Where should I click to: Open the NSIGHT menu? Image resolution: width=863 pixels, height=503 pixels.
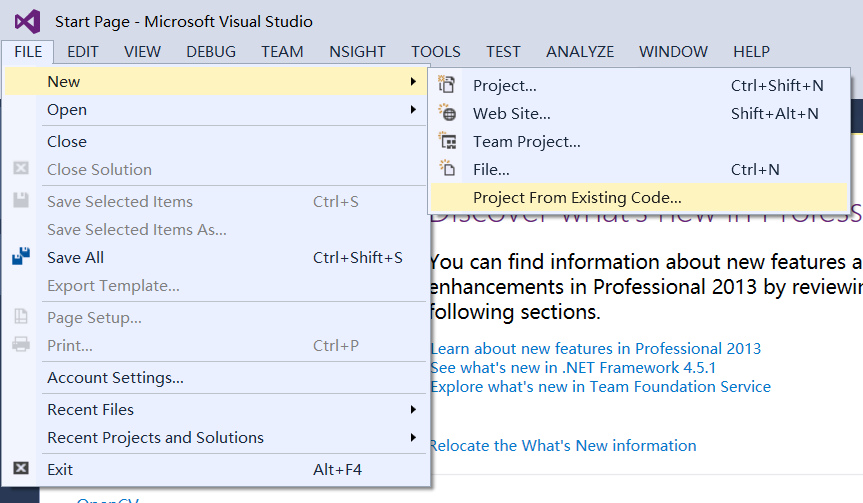coord(357,52)
